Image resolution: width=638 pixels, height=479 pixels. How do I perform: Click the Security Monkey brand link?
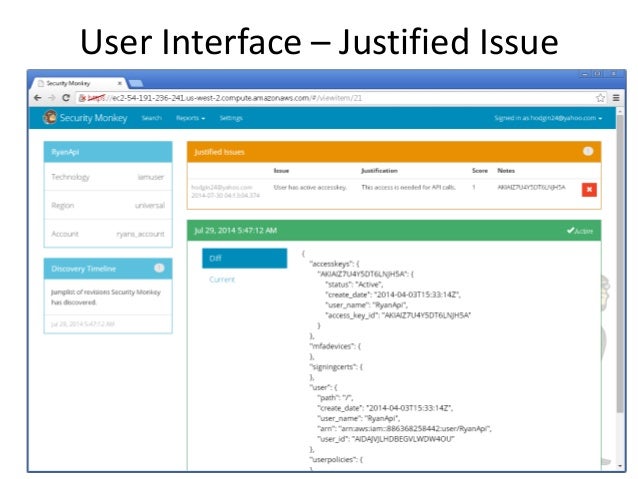93,118
